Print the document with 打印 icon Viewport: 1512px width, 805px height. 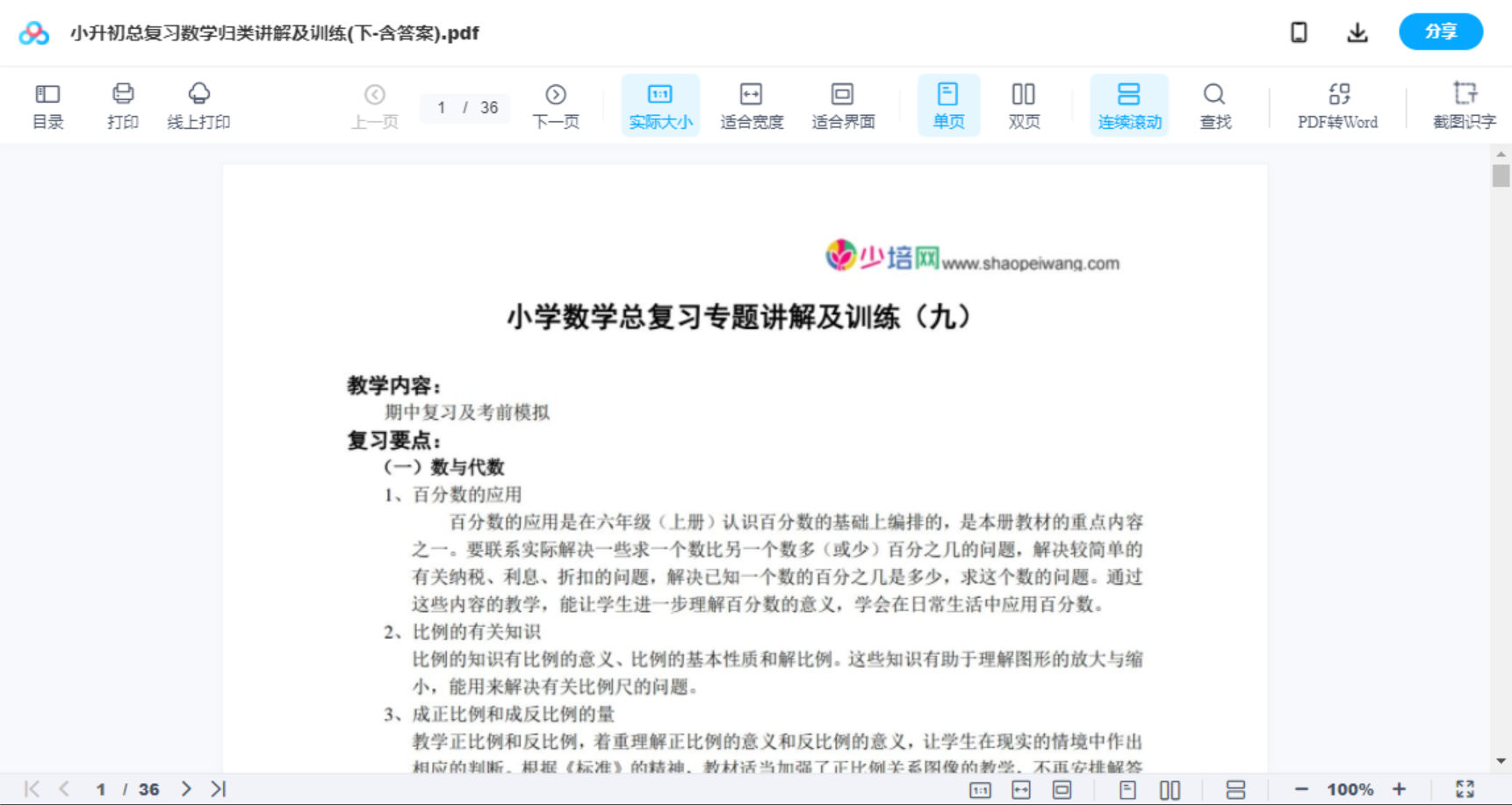click(x=122, y=104)
